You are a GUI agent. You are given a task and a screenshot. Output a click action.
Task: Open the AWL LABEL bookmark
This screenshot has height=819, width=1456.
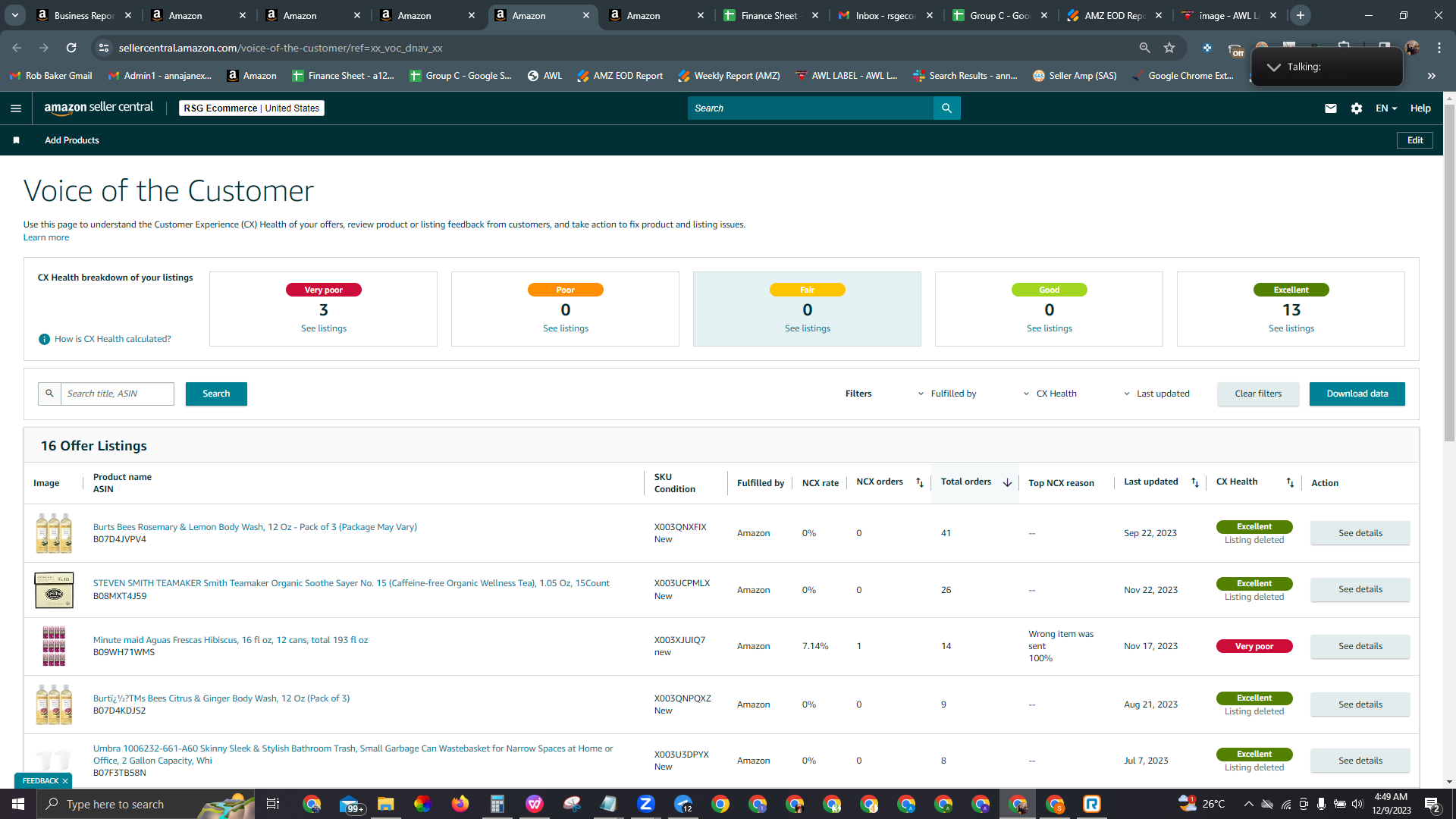click(847, 76)
